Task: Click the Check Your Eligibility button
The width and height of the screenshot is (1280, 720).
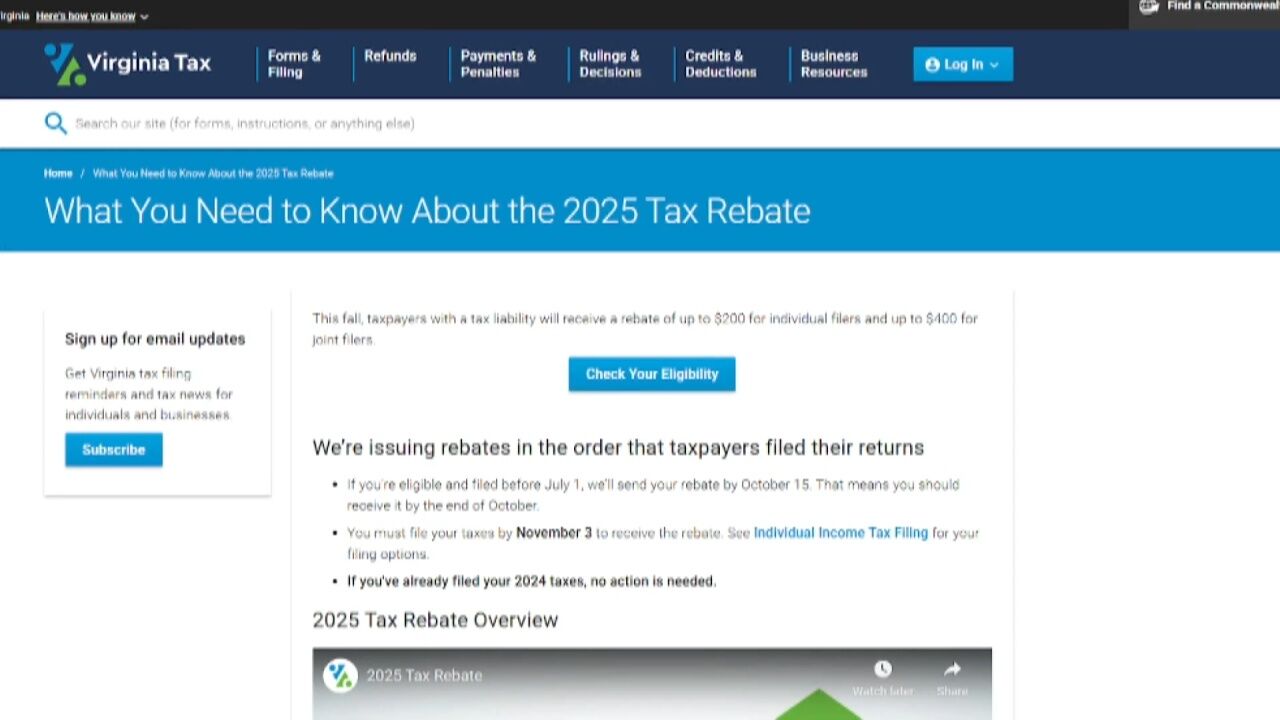Action: (652, 374)
